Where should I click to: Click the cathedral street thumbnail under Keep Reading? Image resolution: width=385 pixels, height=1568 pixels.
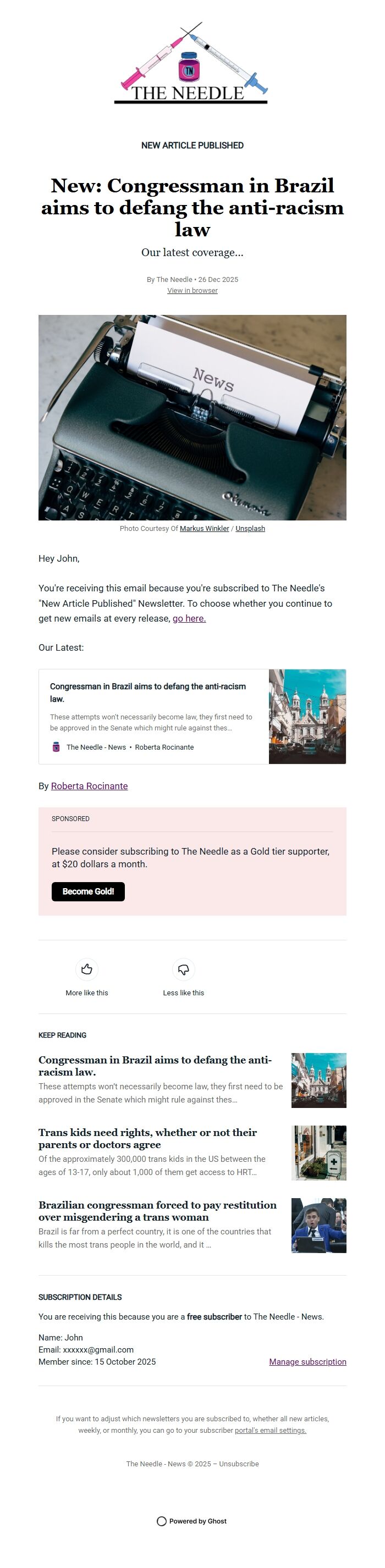(318, 1081)
